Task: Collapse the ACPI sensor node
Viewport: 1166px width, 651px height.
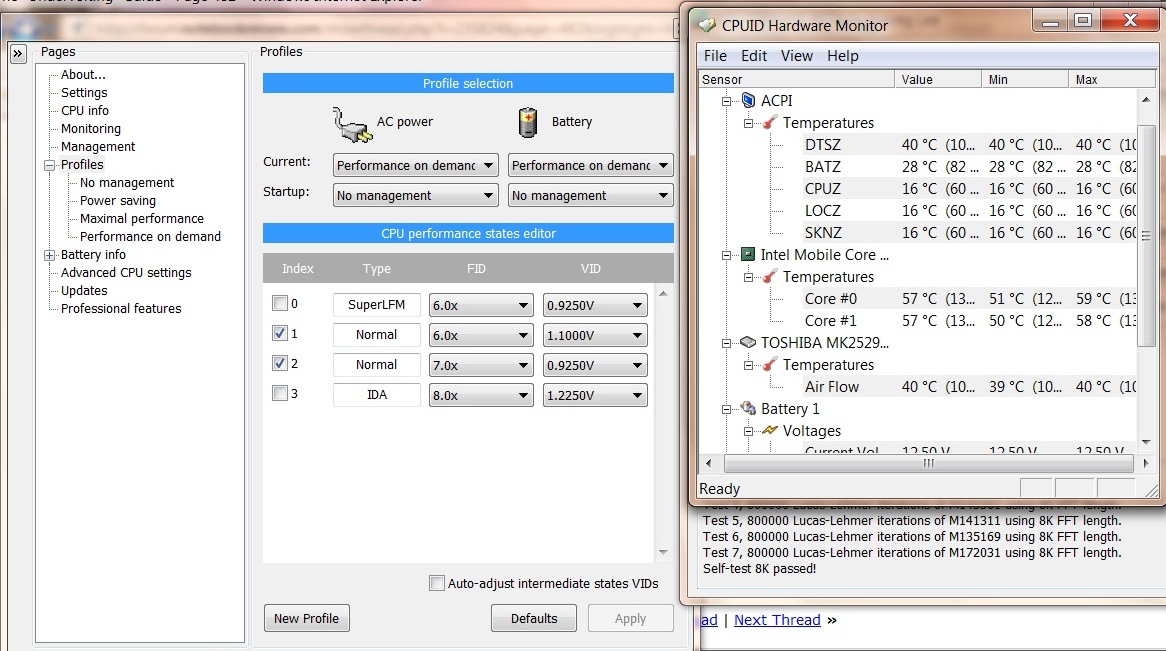Action: 727,101
